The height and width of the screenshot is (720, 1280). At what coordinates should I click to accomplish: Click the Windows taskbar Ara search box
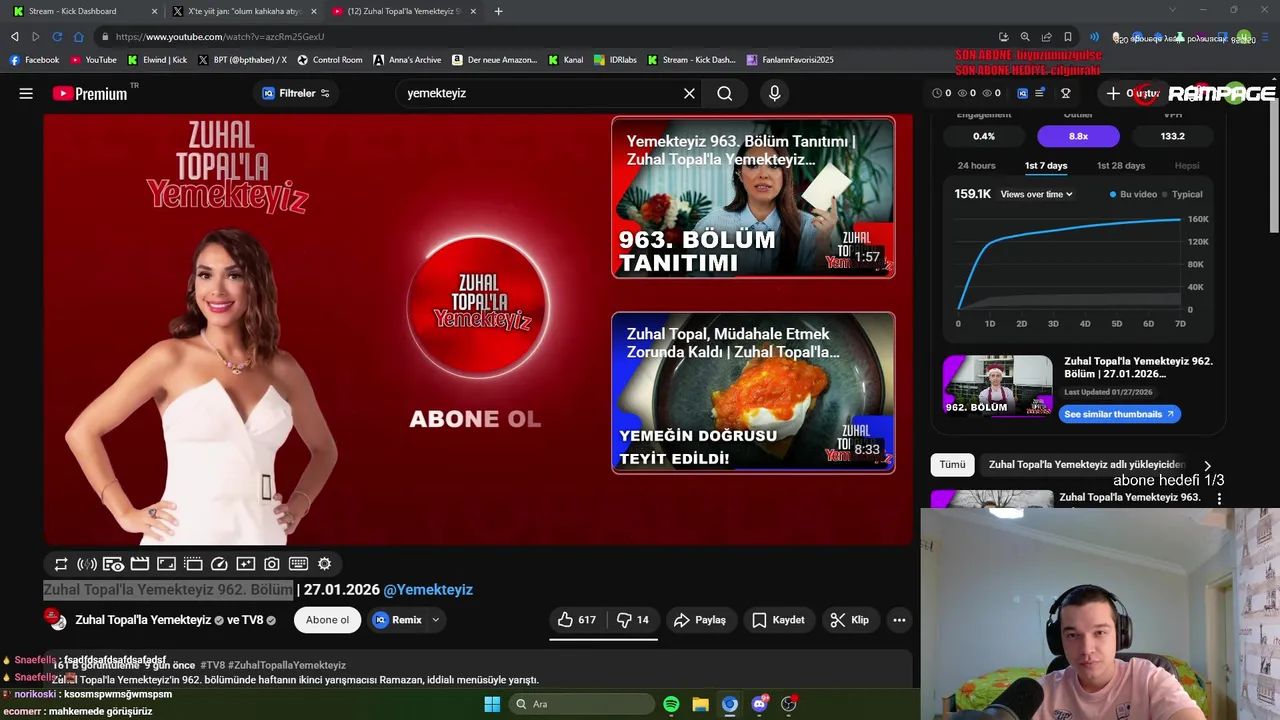point(580,704)
